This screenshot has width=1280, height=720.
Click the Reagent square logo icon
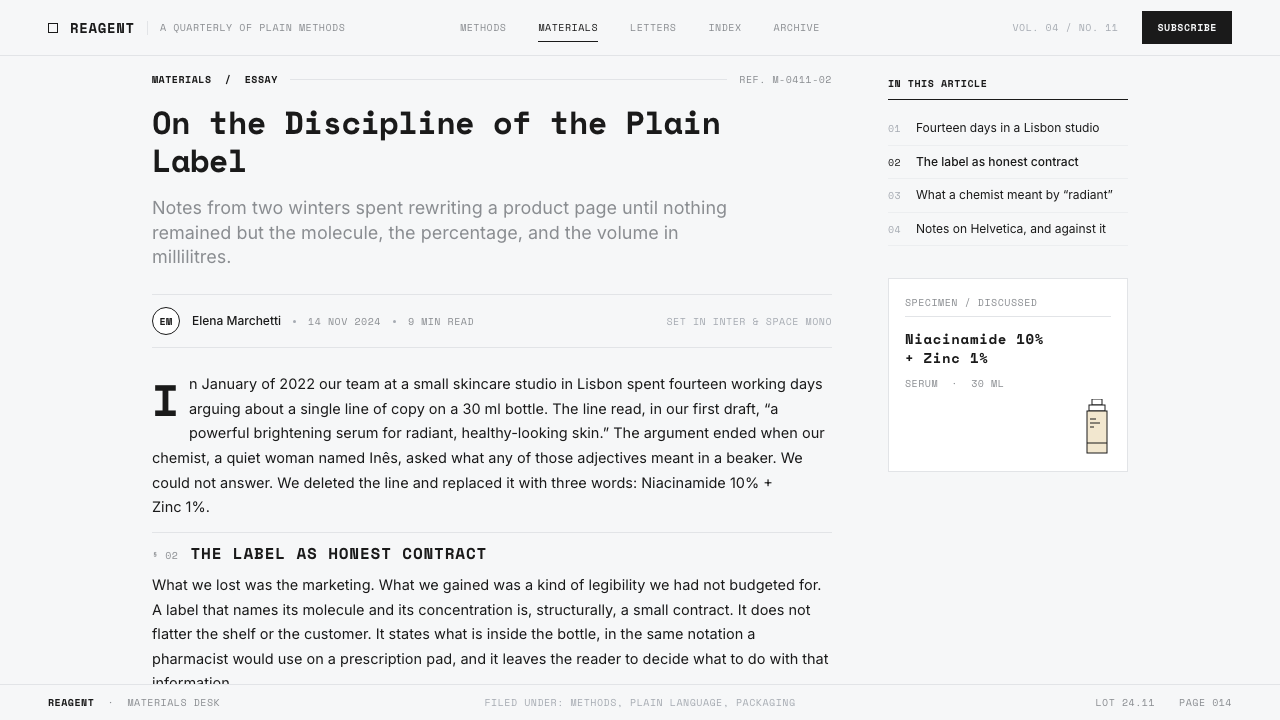point(53,28)
